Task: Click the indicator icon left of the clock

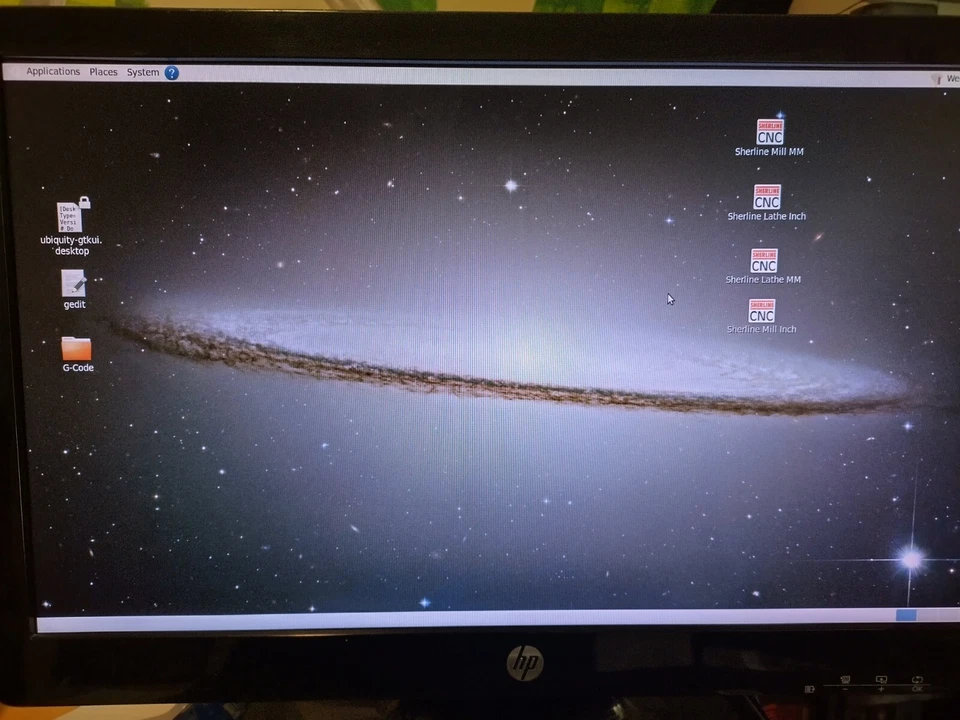Action: tap(937, 78)
